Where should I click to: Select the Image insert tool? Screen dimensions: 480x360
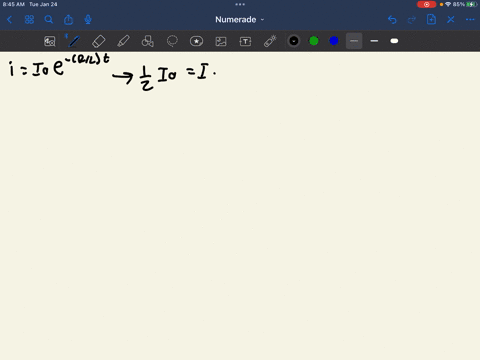pyautogui.click(x=221, y=41)
